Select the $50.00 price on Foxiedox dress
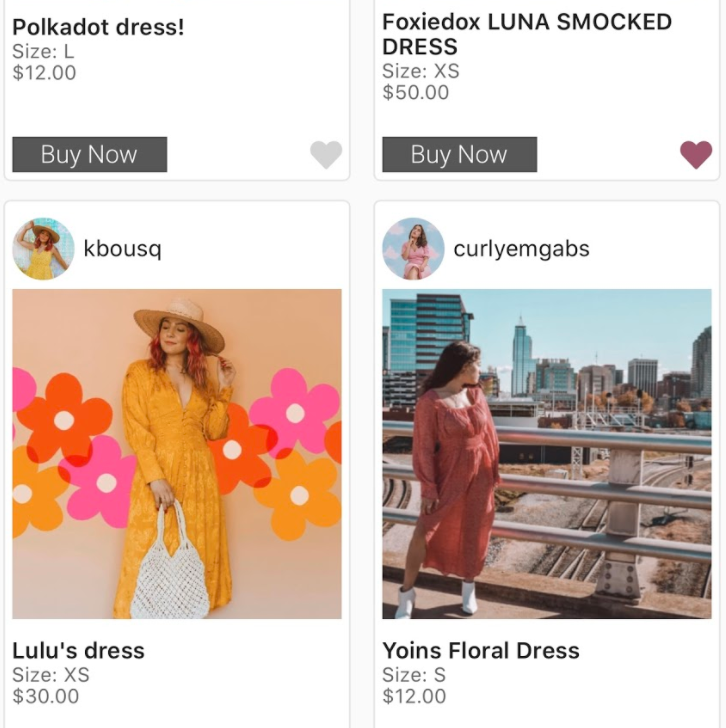Viewport: 726px width, 728px height. 415,92
